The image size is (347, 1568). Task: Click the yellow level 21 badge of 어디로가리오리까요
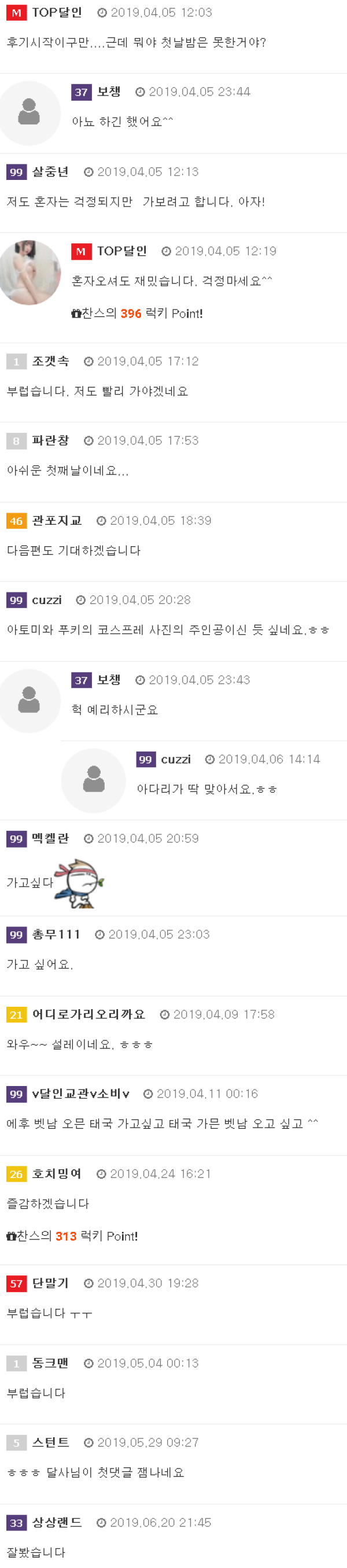click(16, 1015)
